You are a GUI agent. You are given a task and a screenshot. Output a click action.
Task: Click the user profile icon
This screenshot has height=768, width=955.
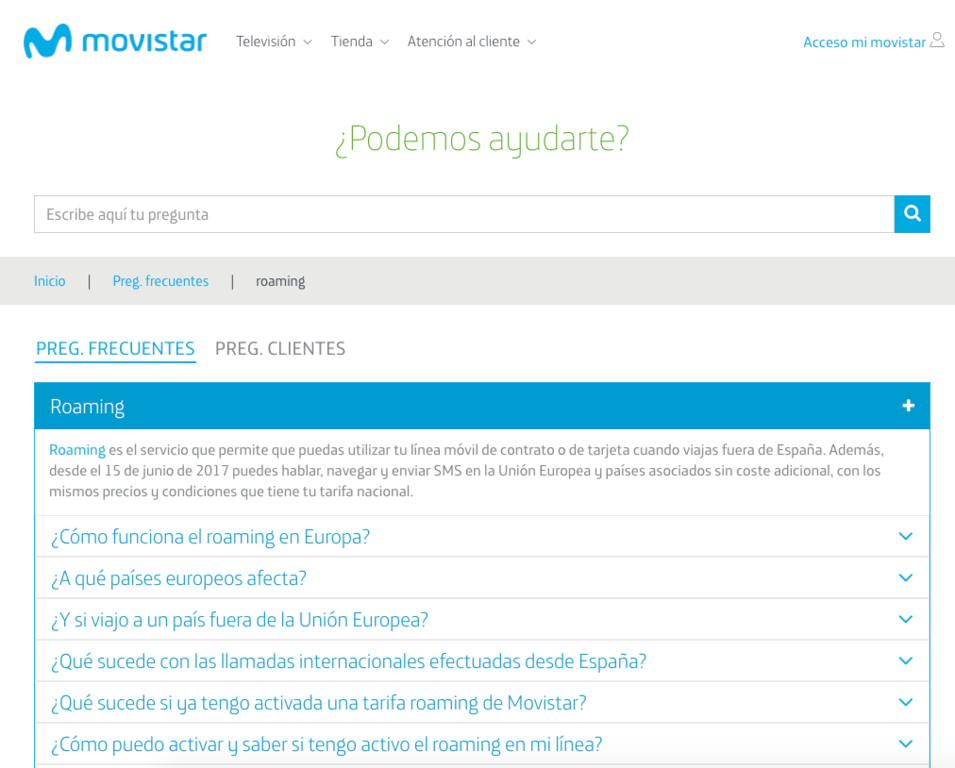click(937, 41)
